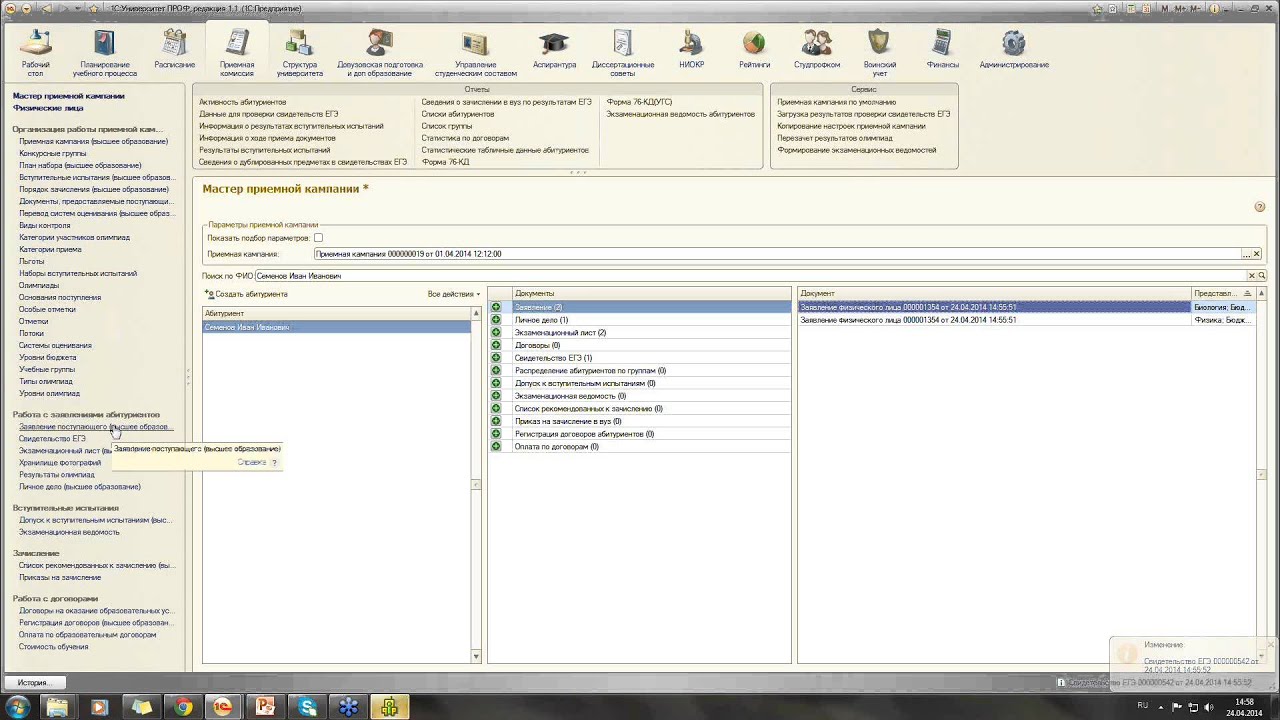Click green plus beside Приказ на зачисление в вуз

point(496,421)
